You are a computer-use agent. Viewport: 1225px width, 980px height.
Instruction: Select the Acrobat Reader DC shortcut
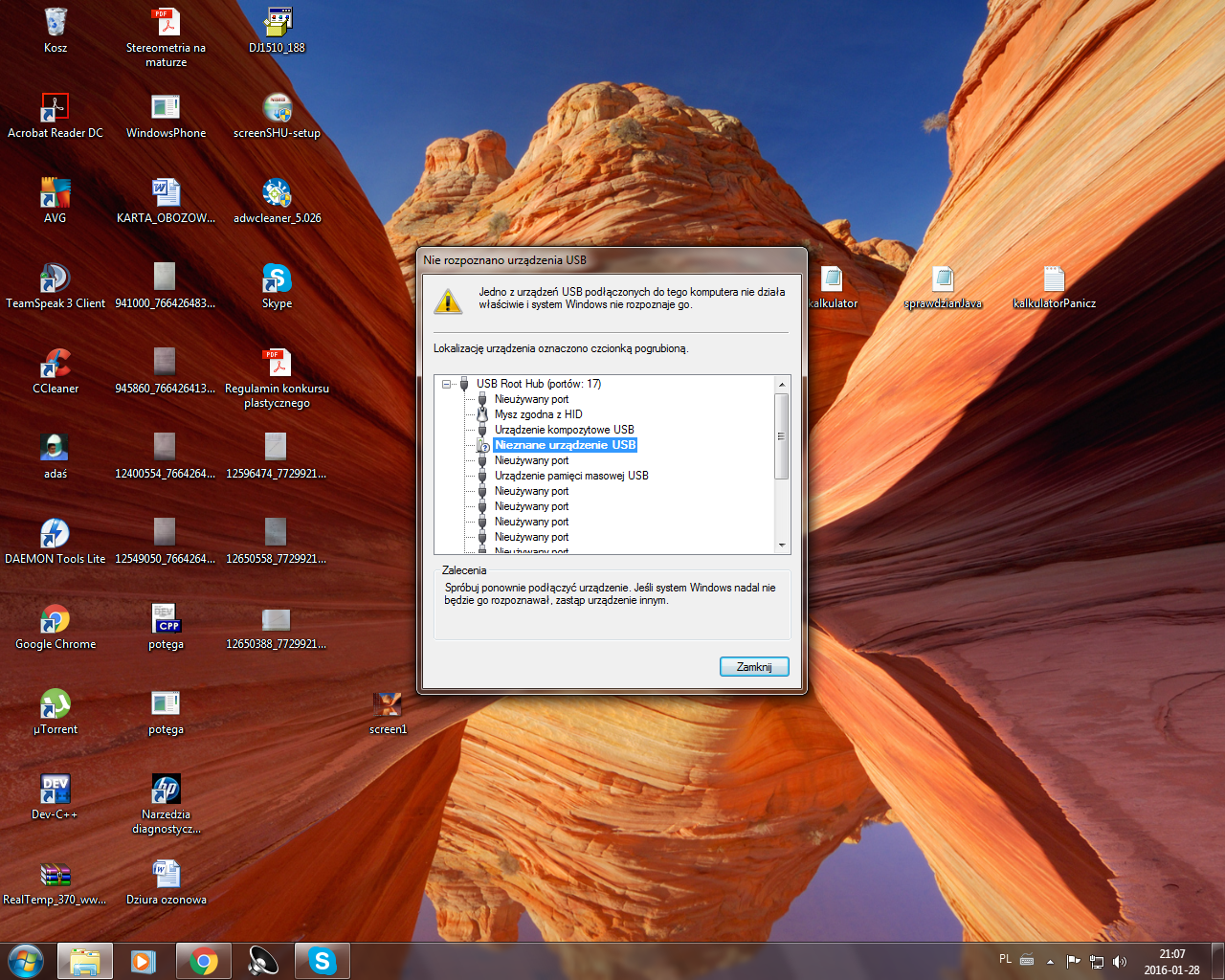click(x=56, y=108)
